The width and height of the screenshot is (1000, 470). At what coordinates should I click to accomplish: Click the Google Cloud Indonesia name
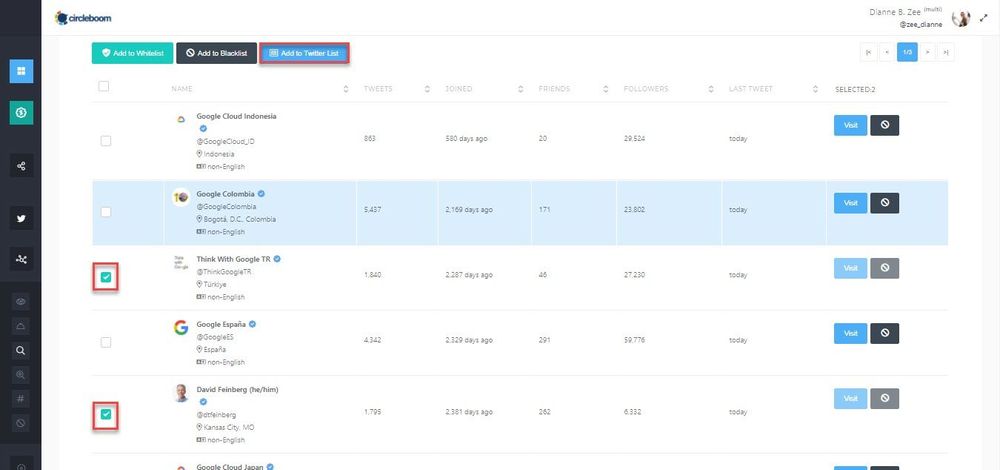point(236,117)
